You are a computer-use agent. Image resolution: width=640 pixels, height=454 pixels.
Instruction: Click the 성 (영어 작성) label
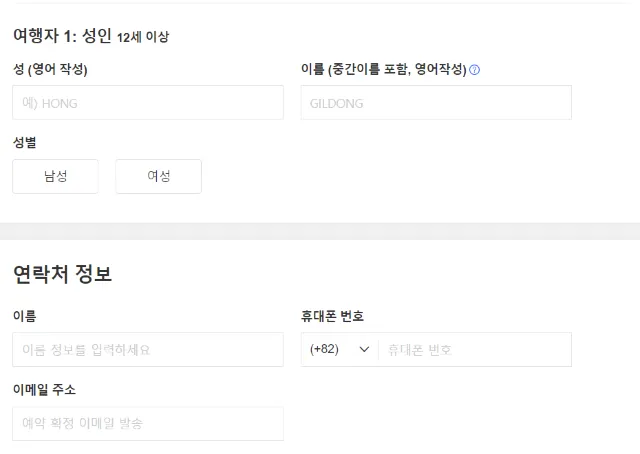[x=49, y=69]
